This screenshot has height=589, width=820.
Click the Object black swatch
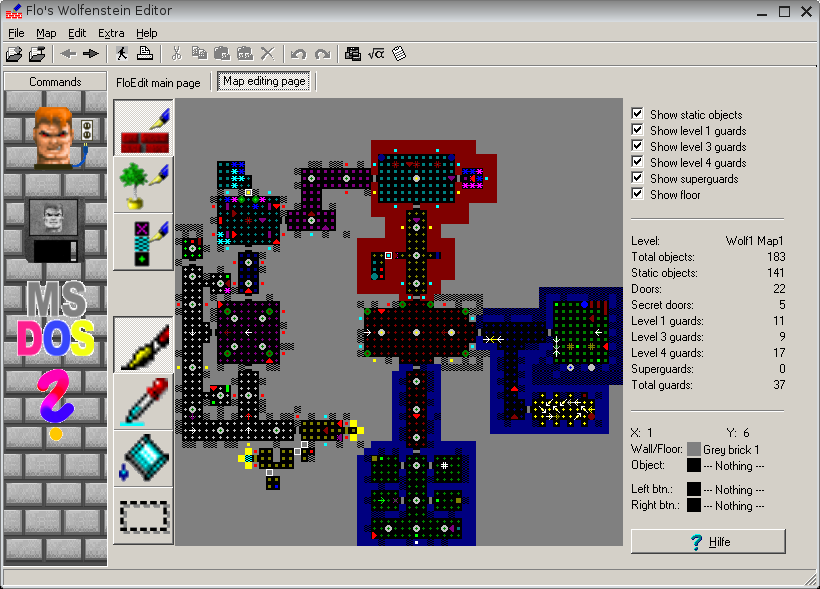coord(693,465)
